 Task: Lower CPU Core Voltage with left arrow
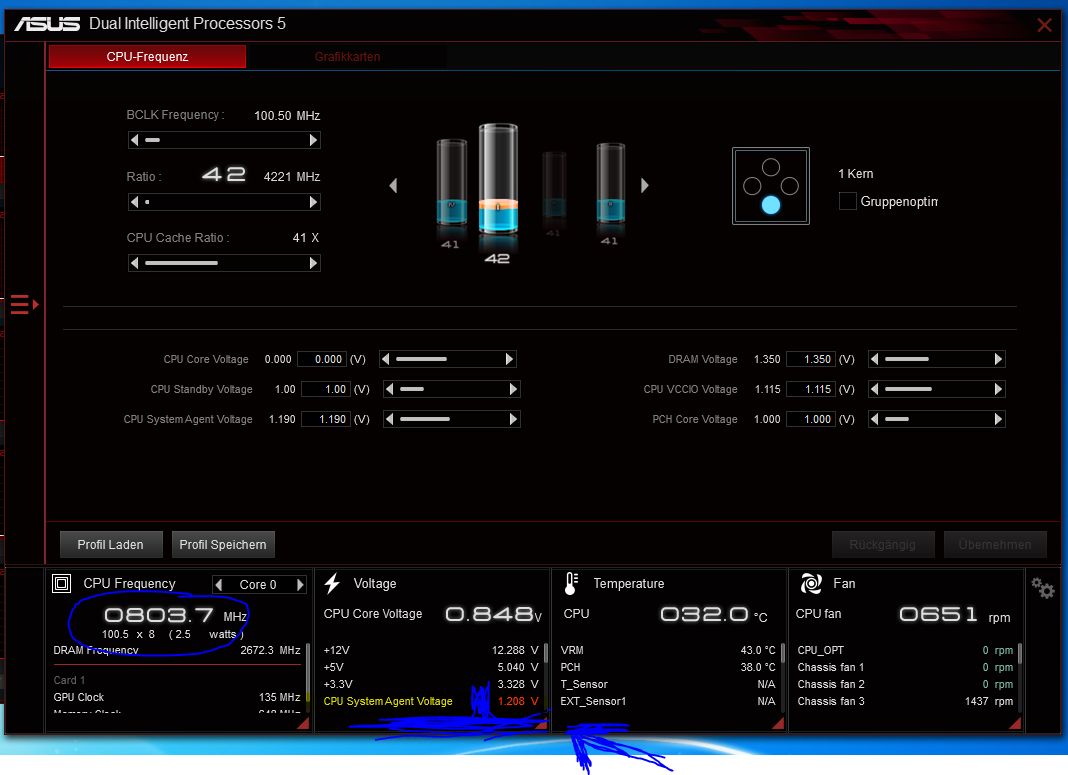386,359
